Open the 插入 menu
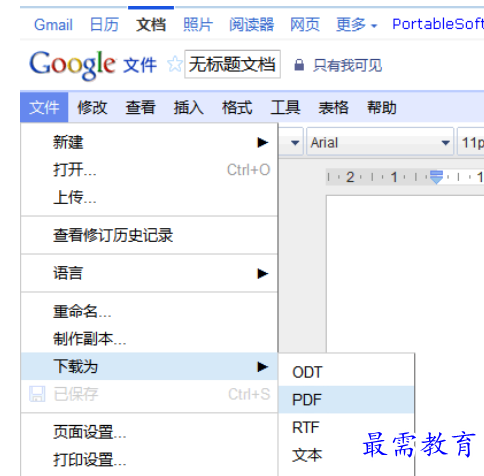Viewport: 484px width, 476px height. pos(189,107)
